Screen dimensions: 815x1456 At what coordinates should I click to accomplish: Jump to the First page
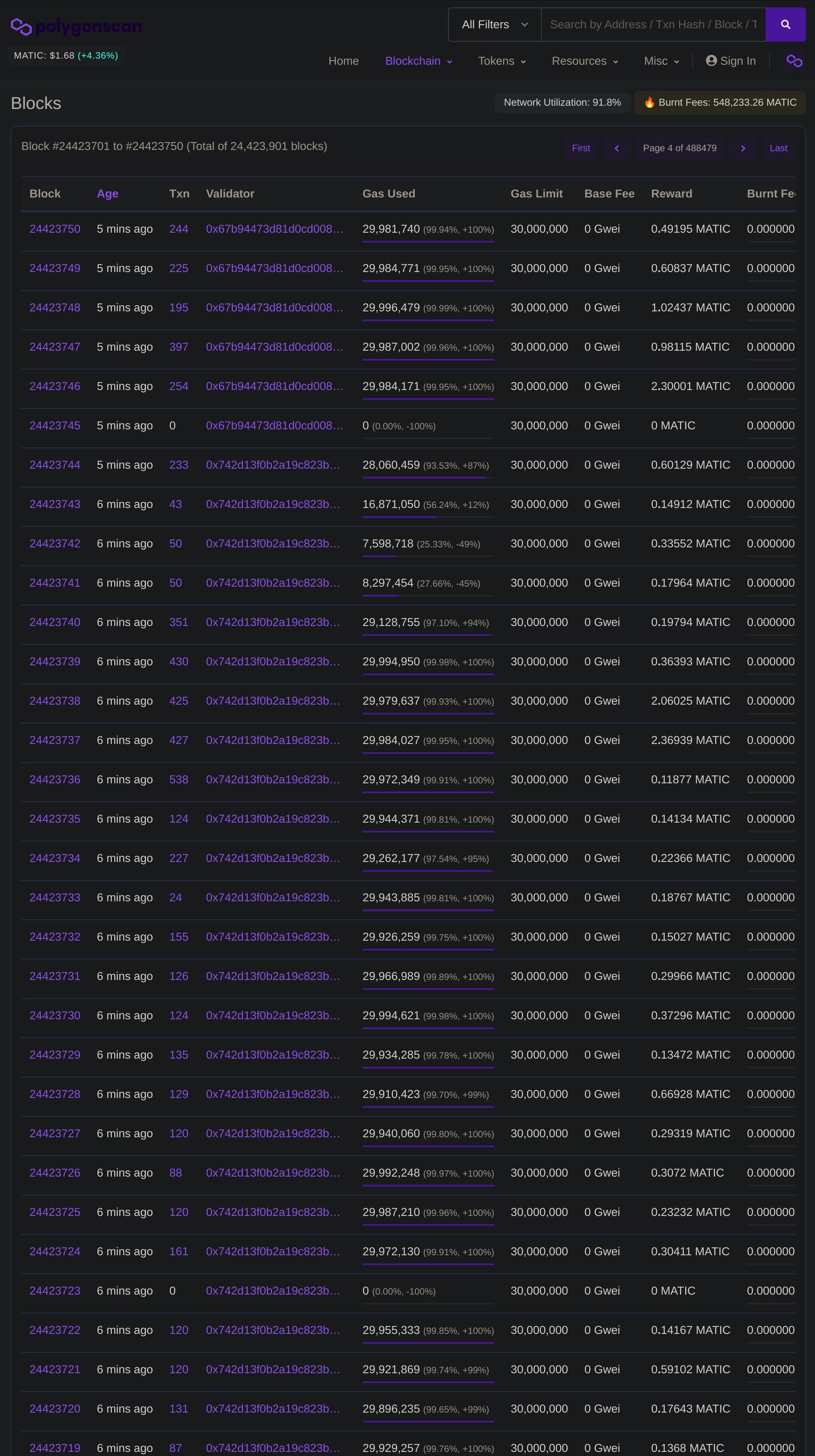point(580,148)
